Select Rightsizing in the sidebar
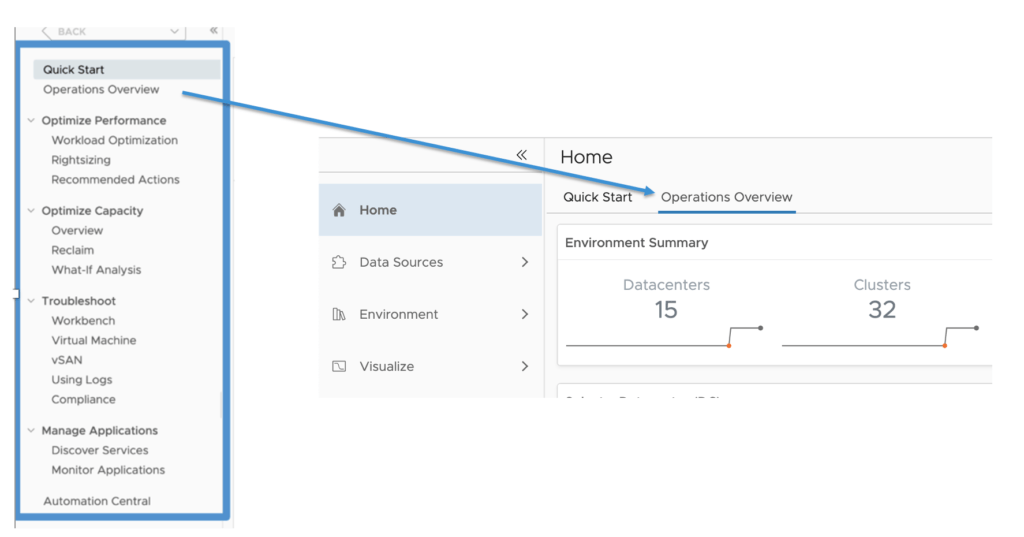This screenshot has width=1024, height=537. (81, 160)
